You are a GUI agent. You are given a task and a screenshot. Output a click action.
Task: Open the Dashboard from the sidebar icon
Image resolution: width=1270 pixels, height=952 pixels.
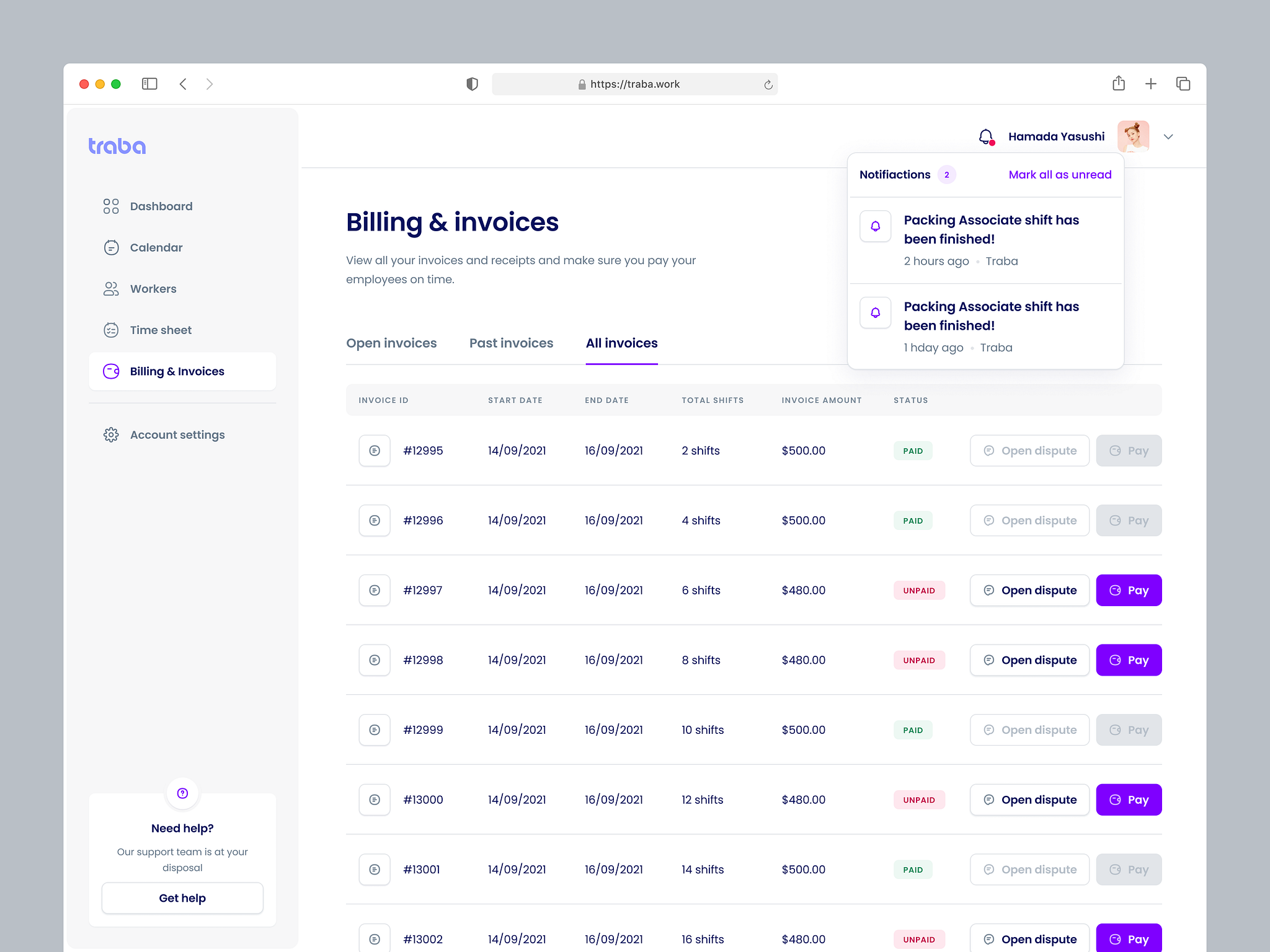coord(111,206)
